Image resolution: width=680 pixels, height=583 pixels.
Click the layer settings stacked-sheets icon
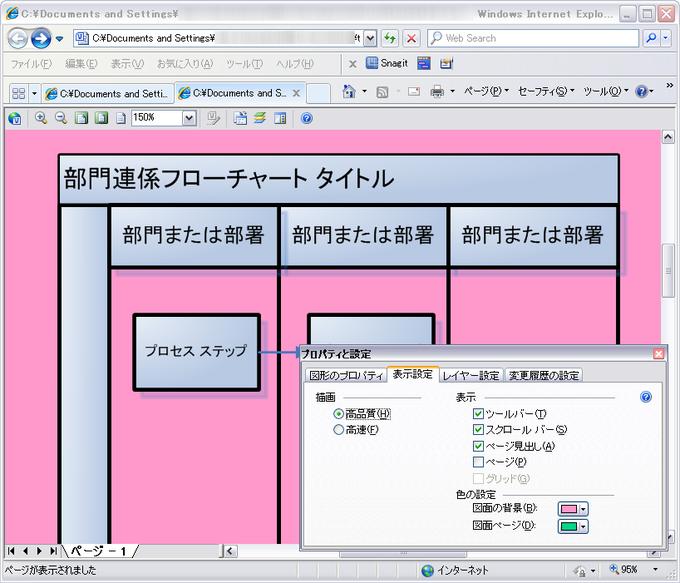coord(260,118)
